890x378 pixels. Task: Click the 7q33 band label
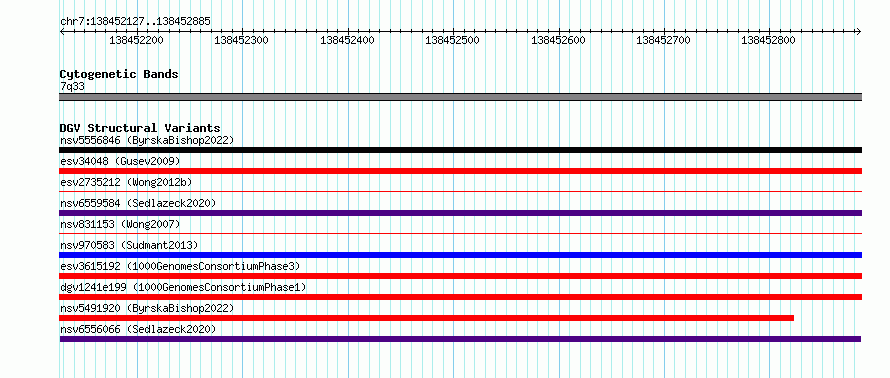[73, 86]
